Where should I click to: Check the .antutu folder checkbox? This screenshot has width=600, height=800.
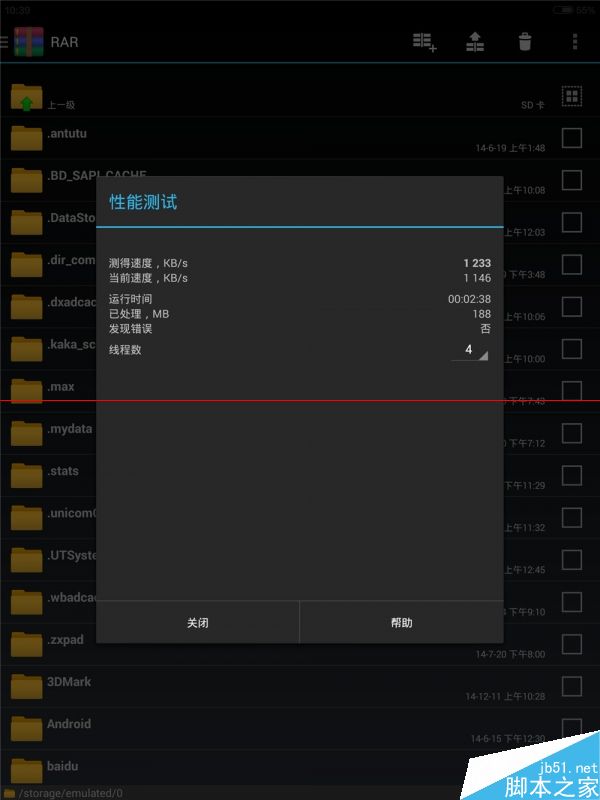point(572,138)
